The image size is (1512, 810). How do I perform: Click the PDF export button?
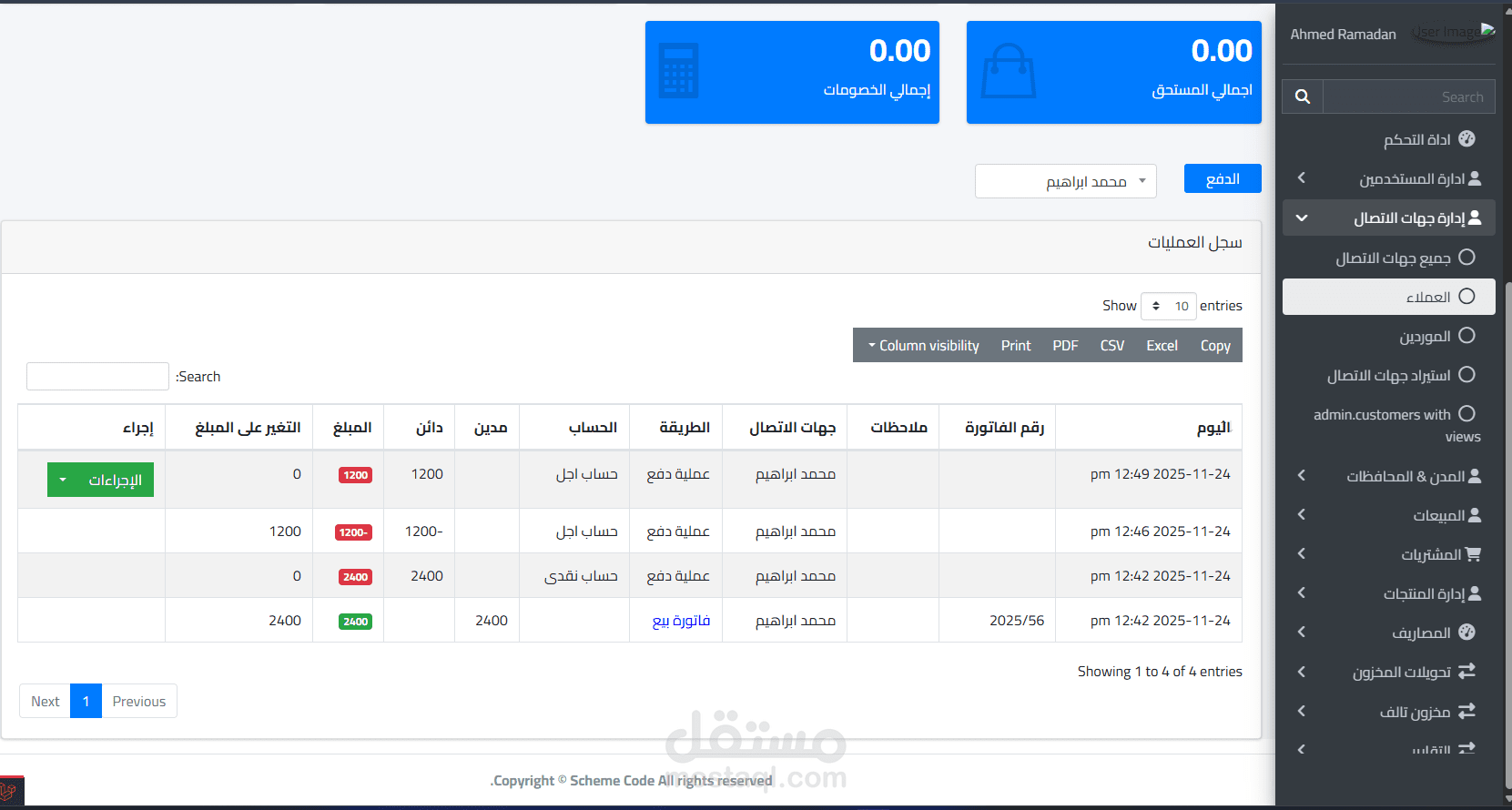(1065, 345)
